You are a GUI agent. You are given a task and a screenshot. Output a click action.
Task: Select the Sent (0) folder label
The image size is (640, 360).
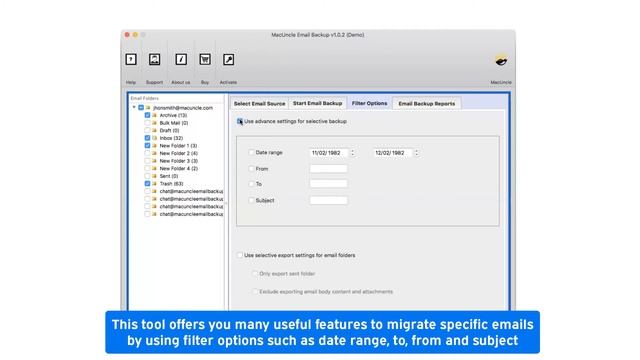point(169,176)
